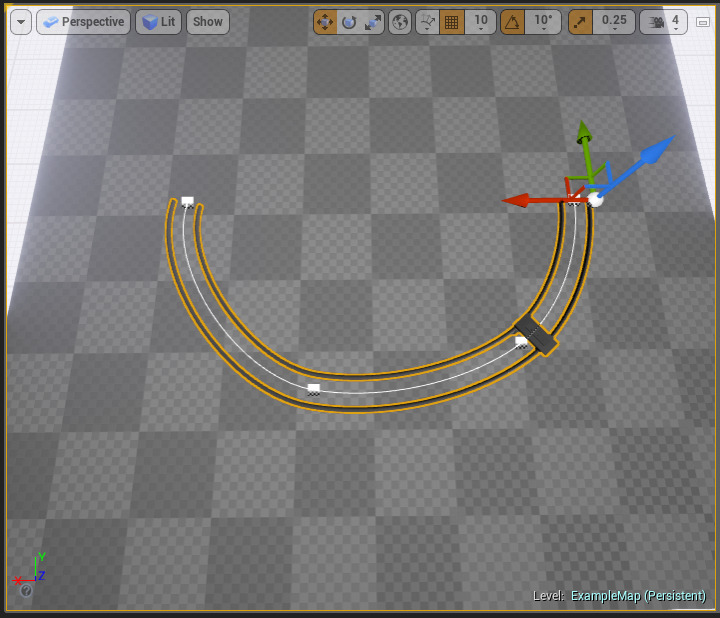Click the red X axis gizmo arrow
This screenshot has height=618, width=720.
coord(517,201)
